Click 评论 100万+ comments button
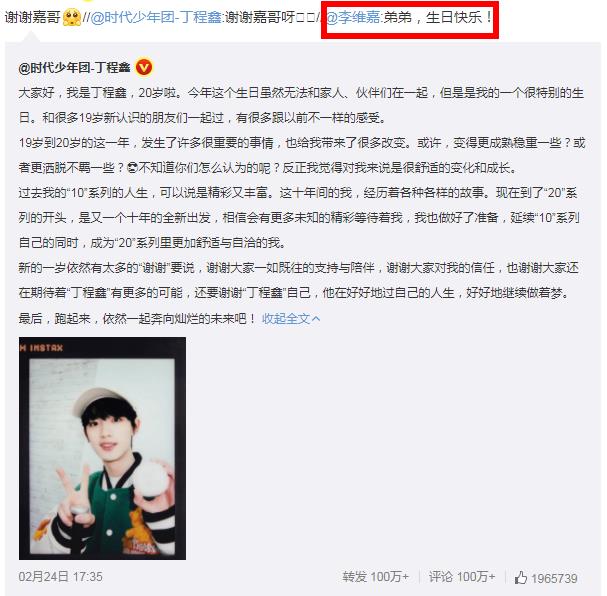 click(462, 577)
